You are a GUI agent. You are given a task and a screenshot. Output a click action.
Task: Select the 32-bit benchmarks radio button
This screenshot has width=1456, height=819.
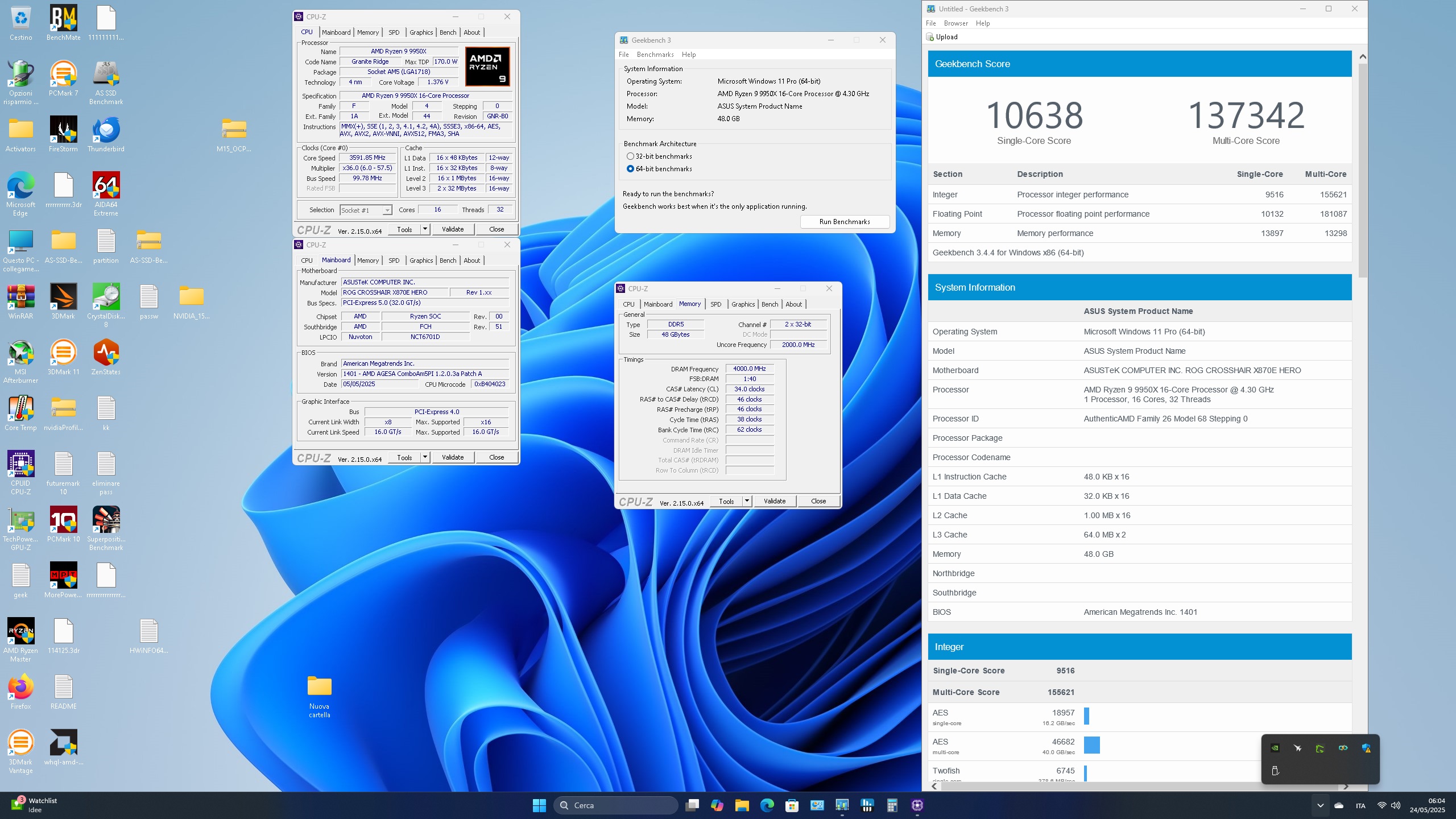coord(630,156)
